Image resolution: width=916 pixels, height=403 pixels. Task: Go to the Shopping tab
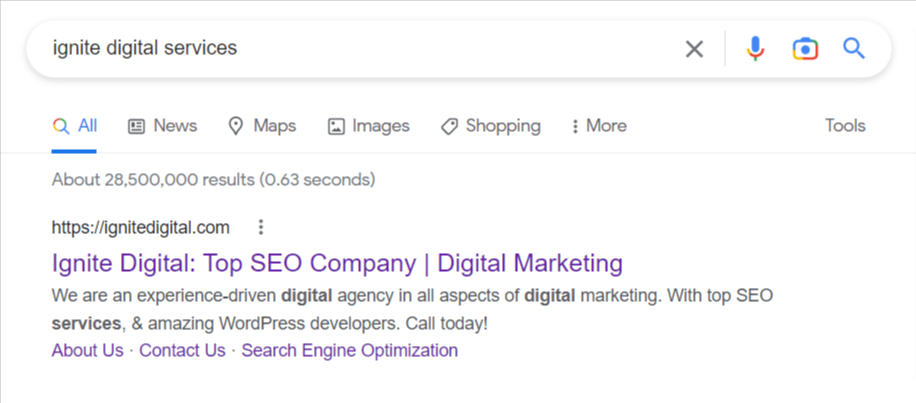tap(491, 126)
